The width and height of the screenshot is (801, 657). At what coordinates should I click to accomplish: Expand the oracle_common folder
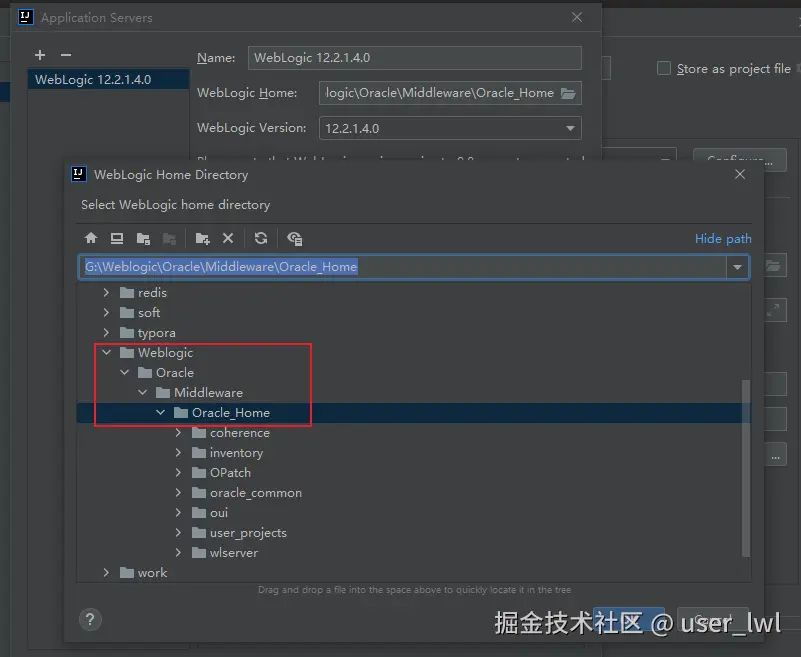click(178, 492)
